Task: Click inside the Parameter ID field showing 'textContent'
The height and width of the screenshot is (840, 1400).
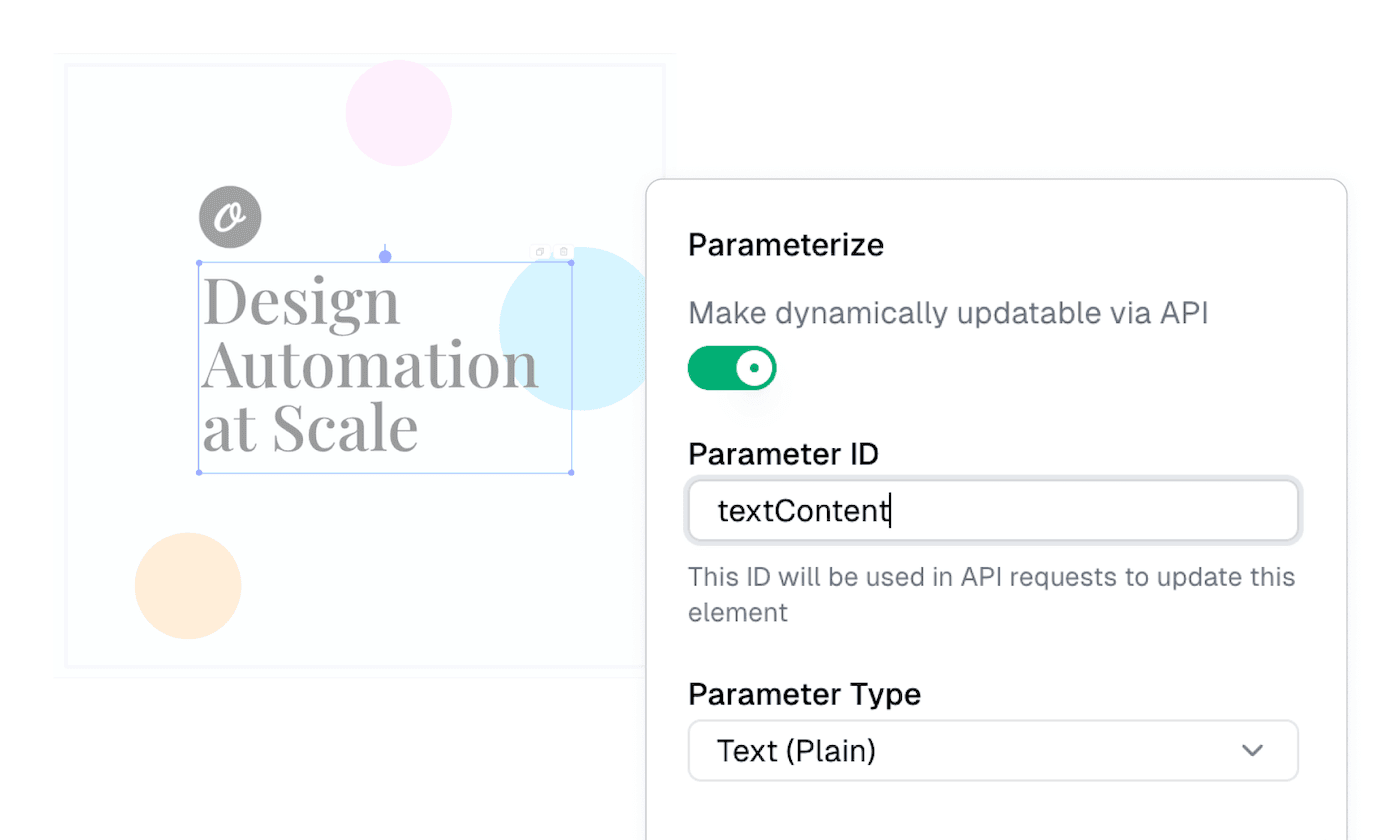Action: coord(993,511)
